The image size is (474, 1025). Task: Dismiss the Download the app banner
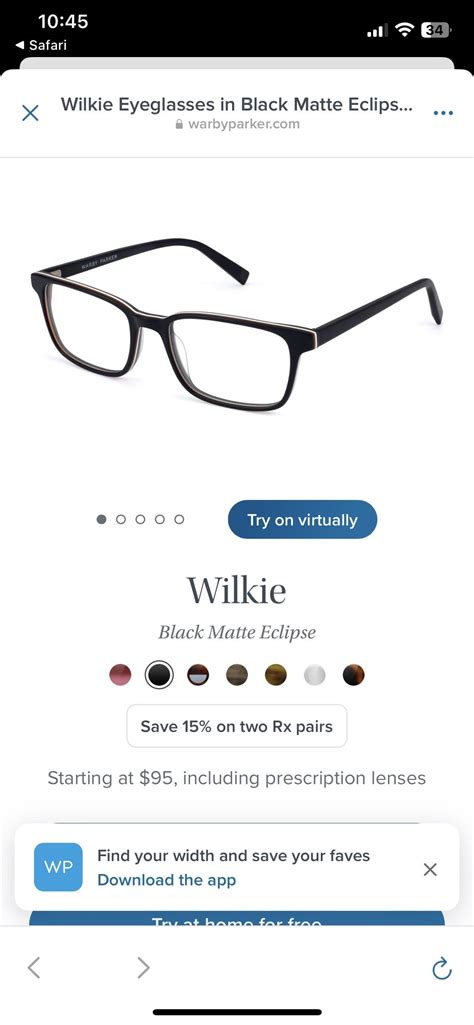coord(430,869)
